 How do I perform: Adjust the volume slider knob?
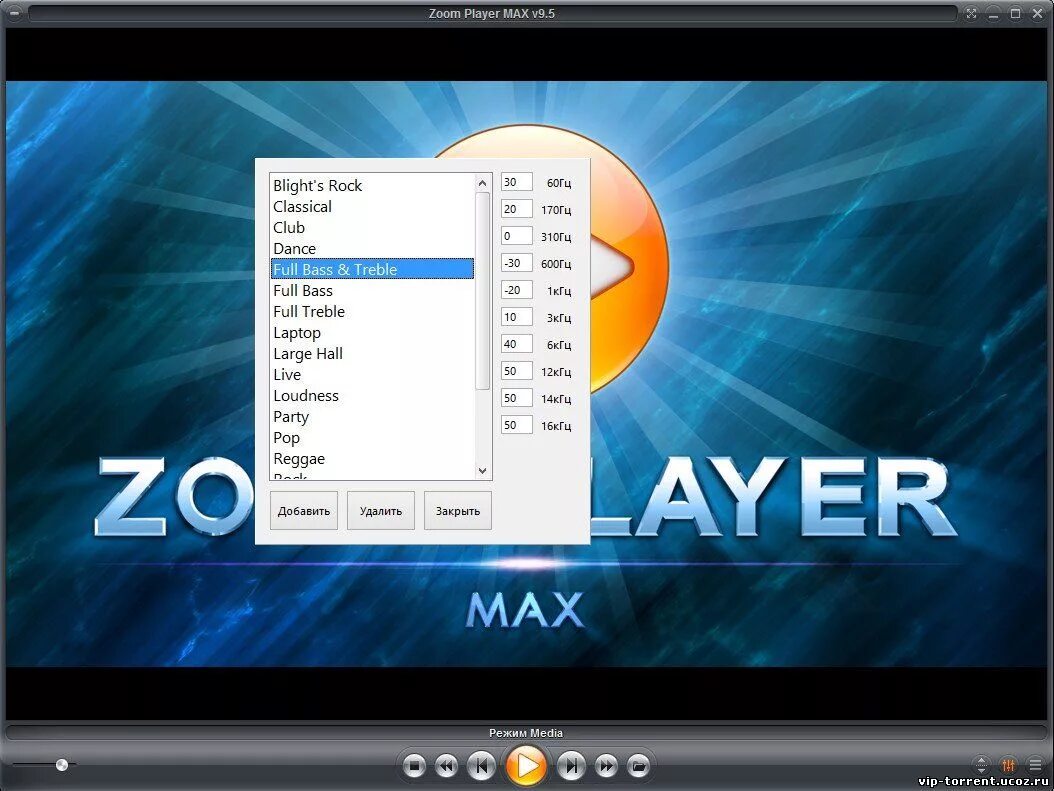[62, 765]
